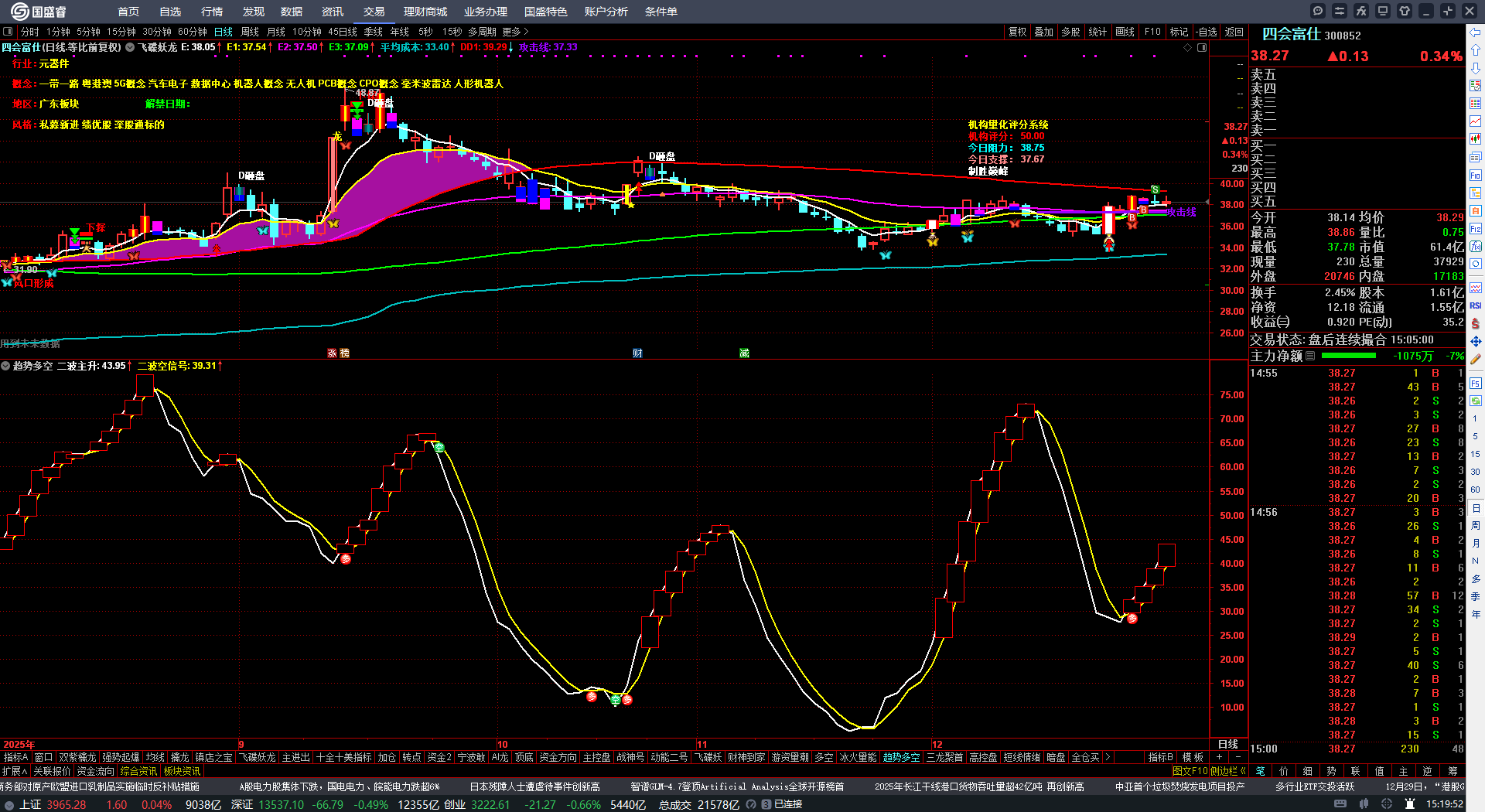Image resolution: width=1485 pixels, height=812 pixels.
Task: Select the 笔 tick details tab
Action: click(1260, 771)
